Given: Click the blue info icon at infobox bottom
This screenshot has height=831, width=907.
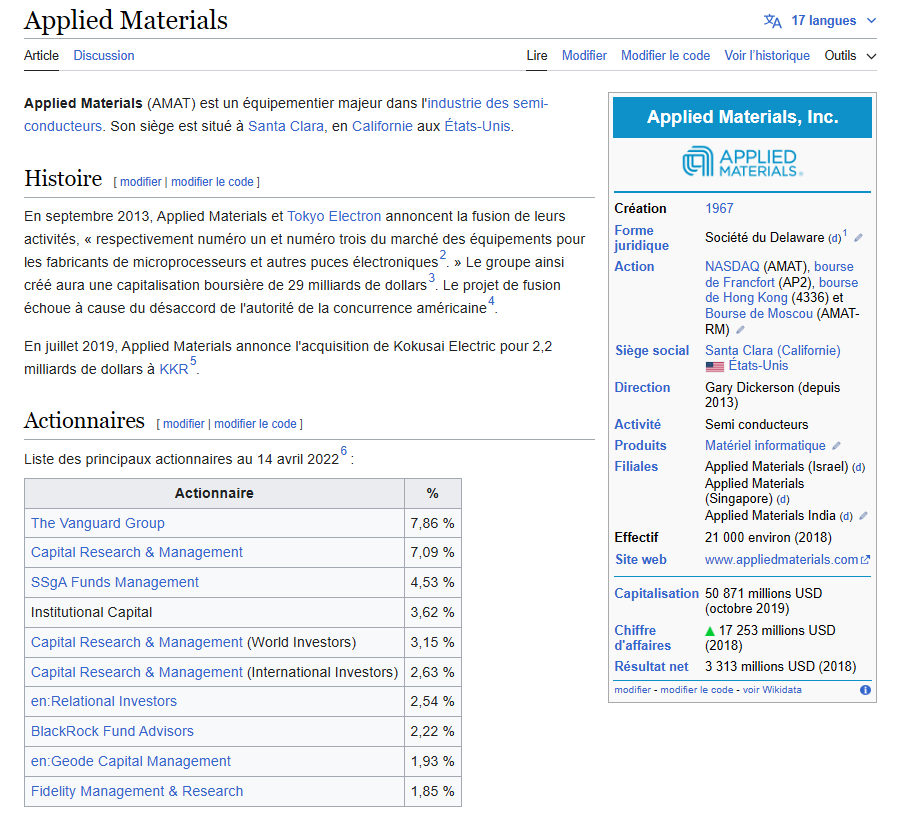Looking at the screenshot, I should 865,690.
